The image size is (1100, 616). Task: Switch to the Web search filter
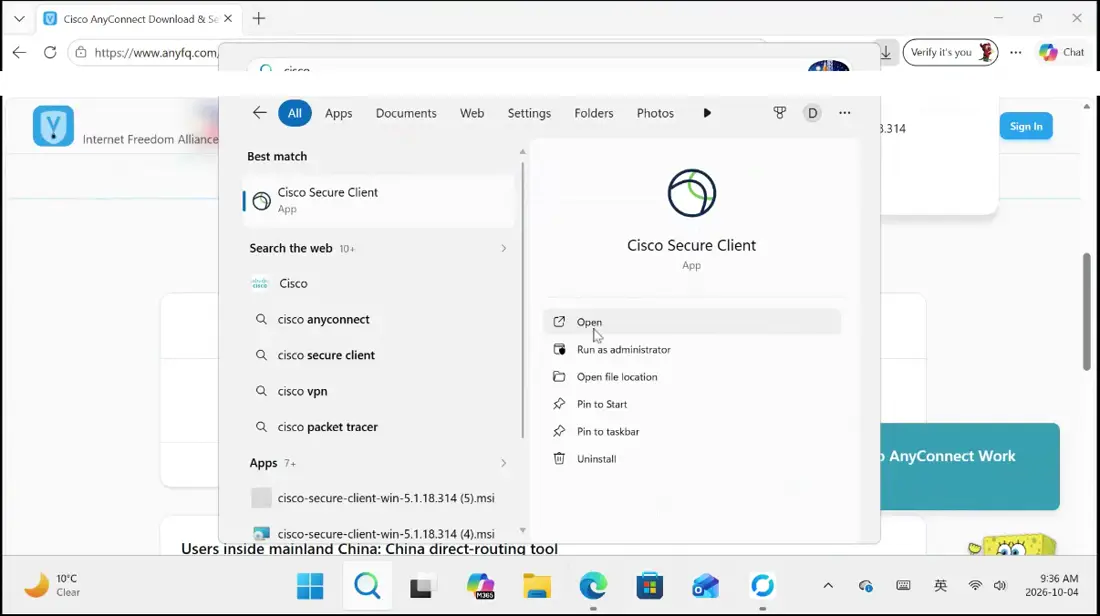pos(471,113)
